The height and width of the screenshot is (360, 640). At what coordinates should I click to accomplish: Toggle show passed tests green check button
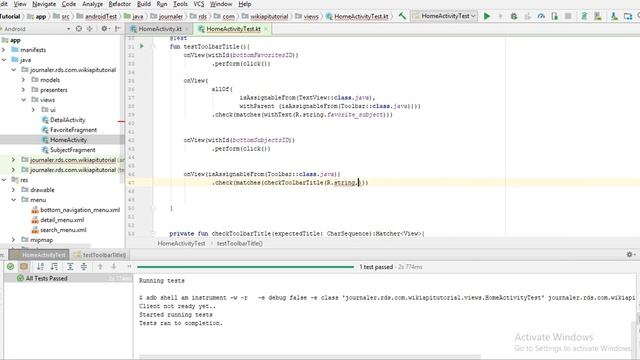[x=10, y=267]
